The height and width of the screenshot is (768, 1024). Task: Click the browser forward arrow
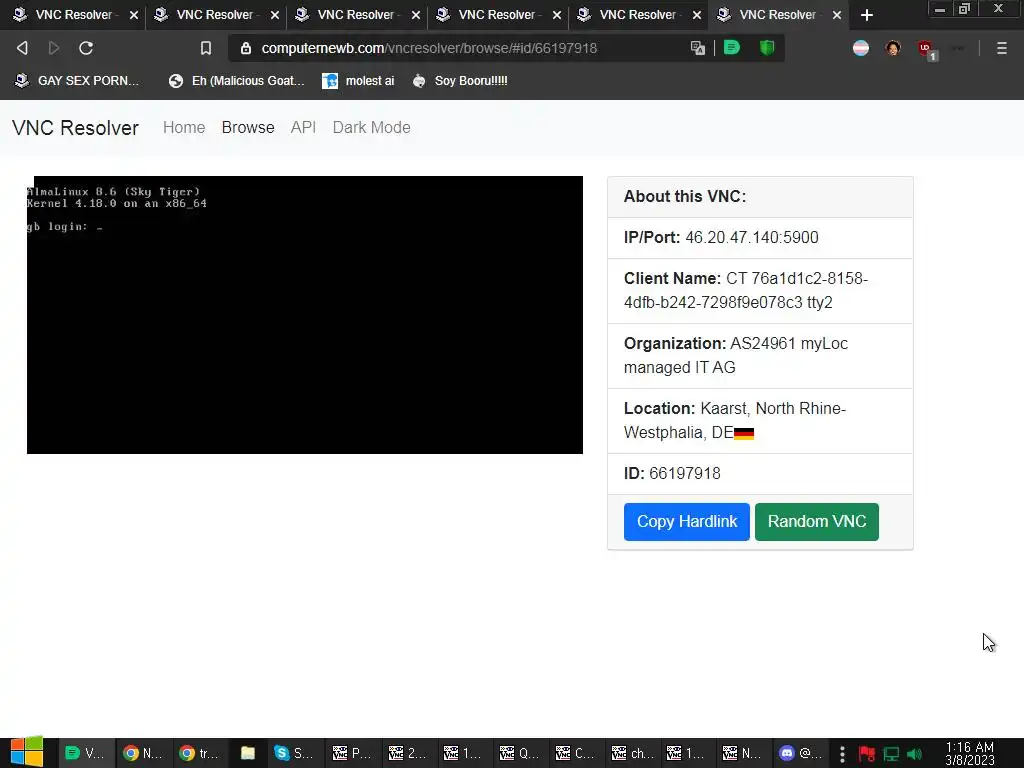(x=54, y=48)
